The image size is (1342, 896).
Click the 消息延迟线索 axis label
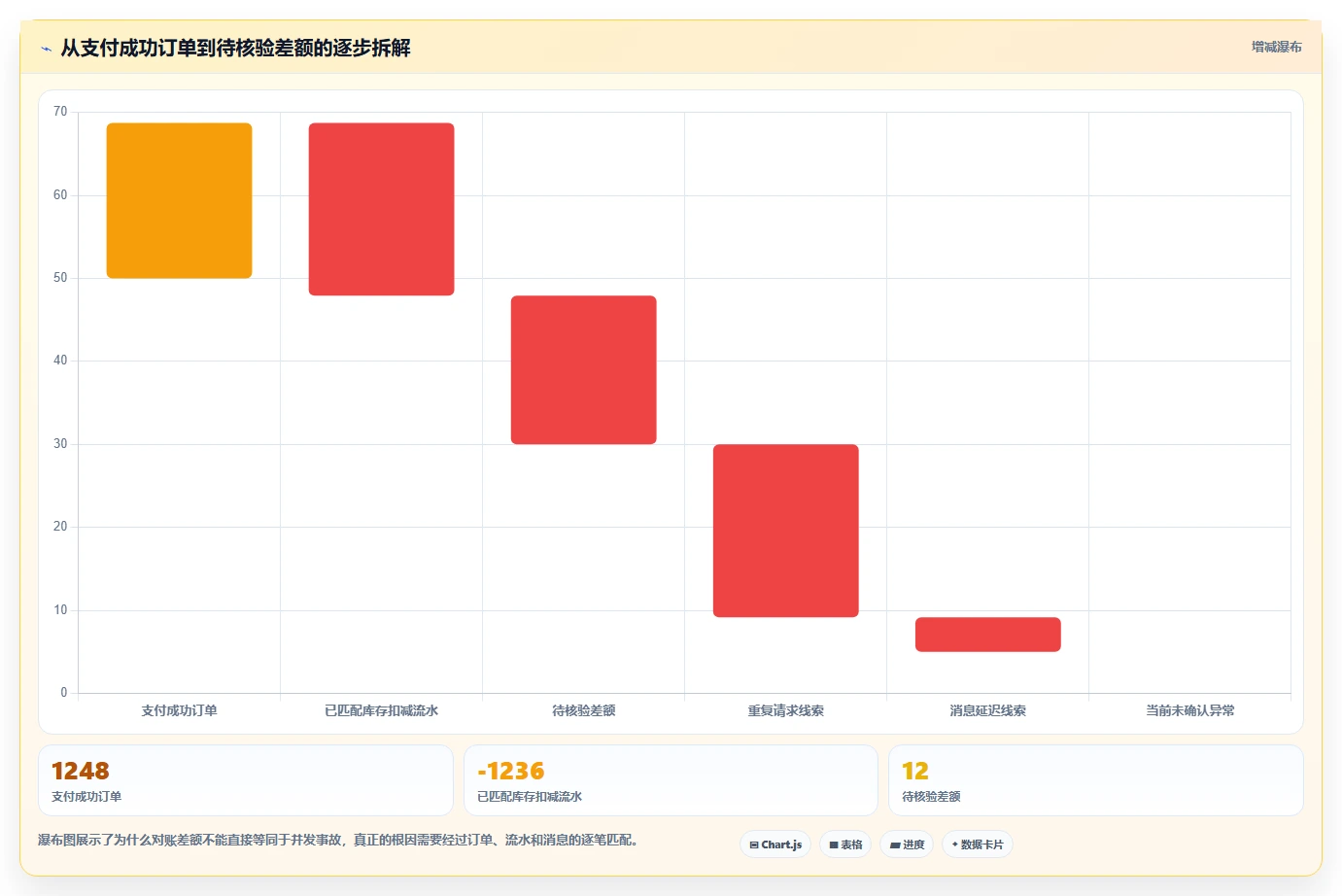click(x=988, y=710)
